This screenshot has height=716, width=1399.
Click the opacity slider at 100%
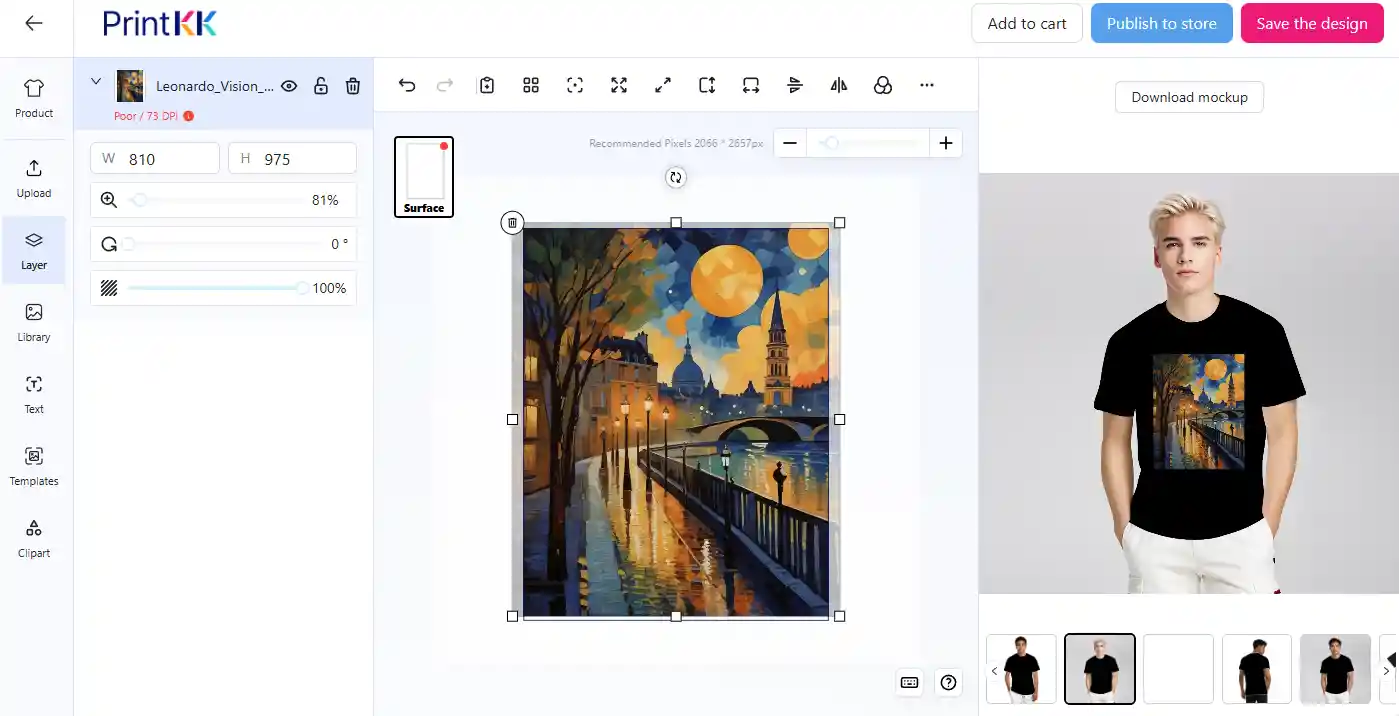click(x=302, y=288)
